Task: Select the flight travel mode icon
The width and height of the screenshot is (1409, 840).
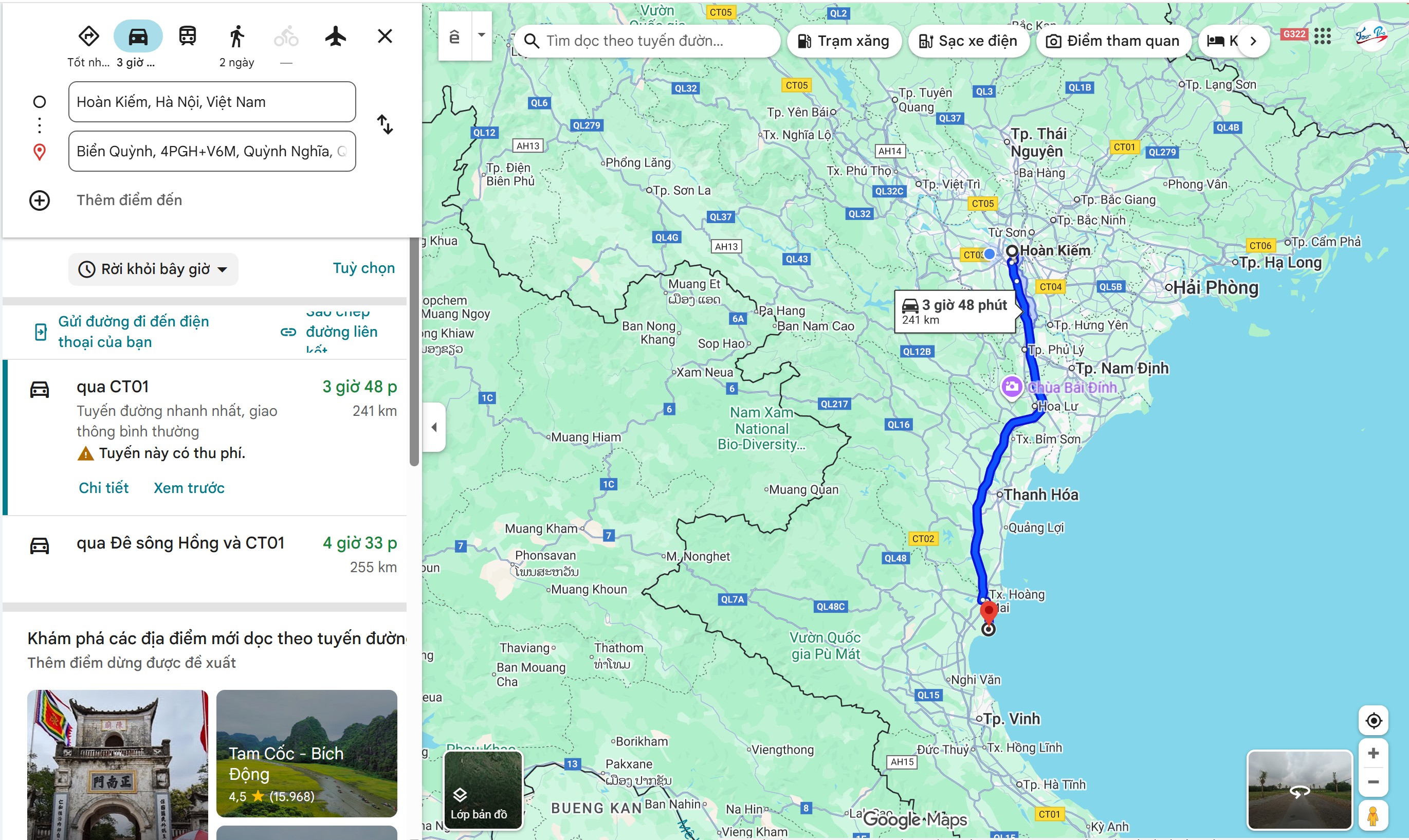Action: [x=336, y=36]
